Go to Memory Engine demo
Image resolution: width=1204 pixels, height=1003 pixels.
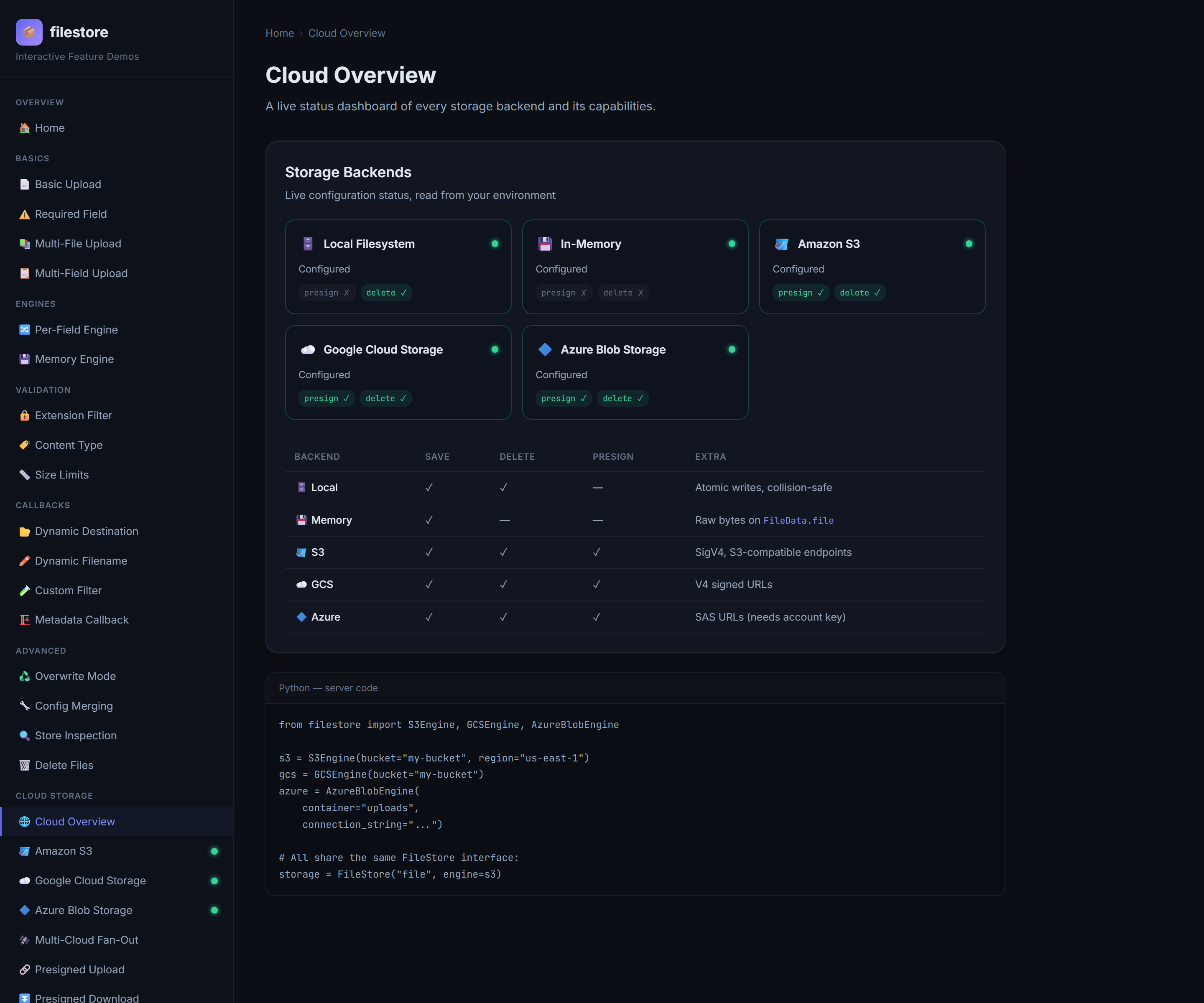click(x=117, y=359)
